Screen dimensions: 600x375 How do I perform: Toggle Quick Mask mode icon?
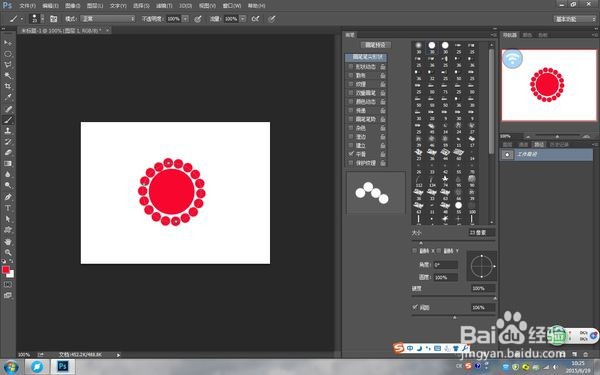[x=8, y=285]
